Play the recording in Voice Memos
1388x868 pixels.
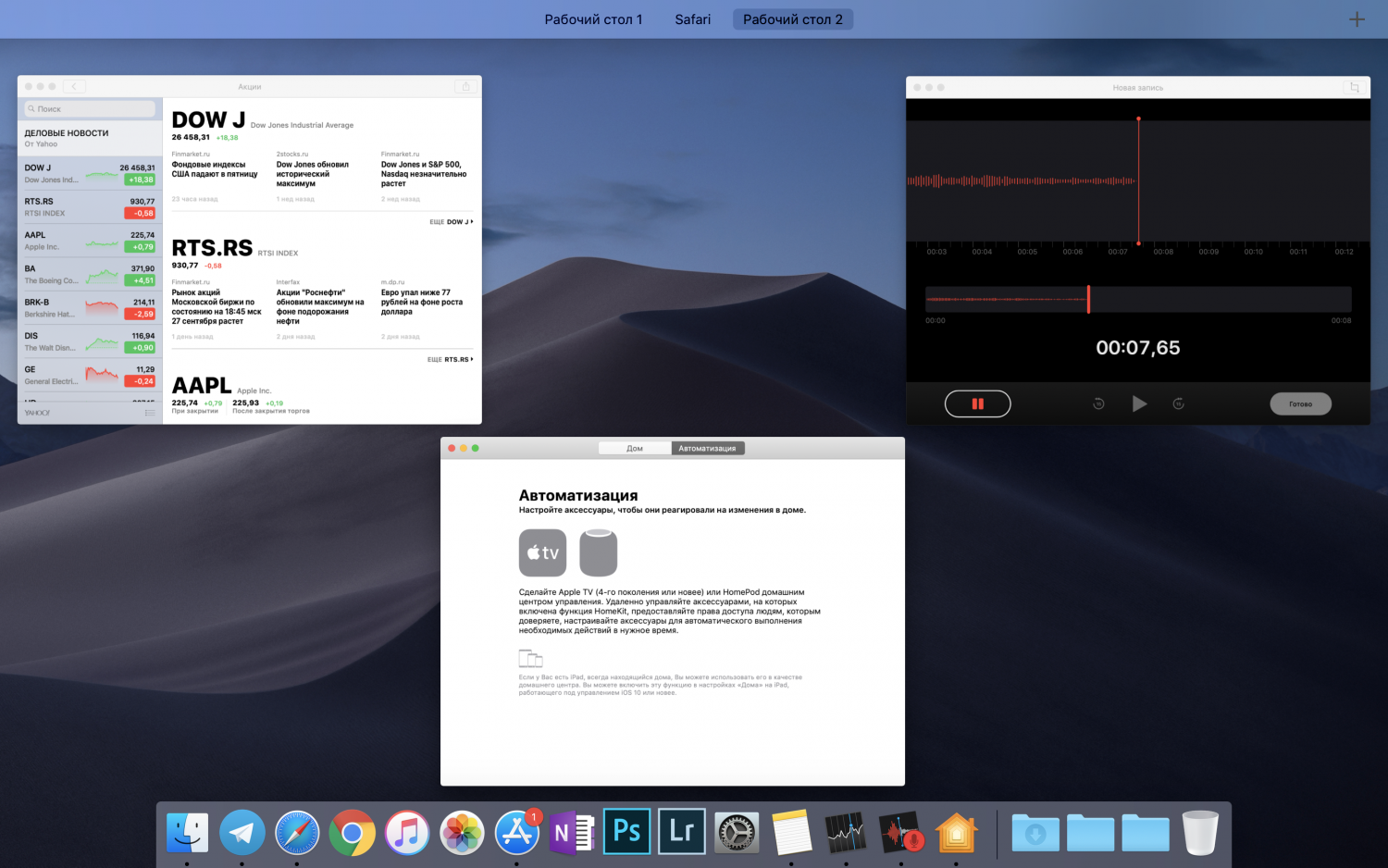coord(1139,403)
